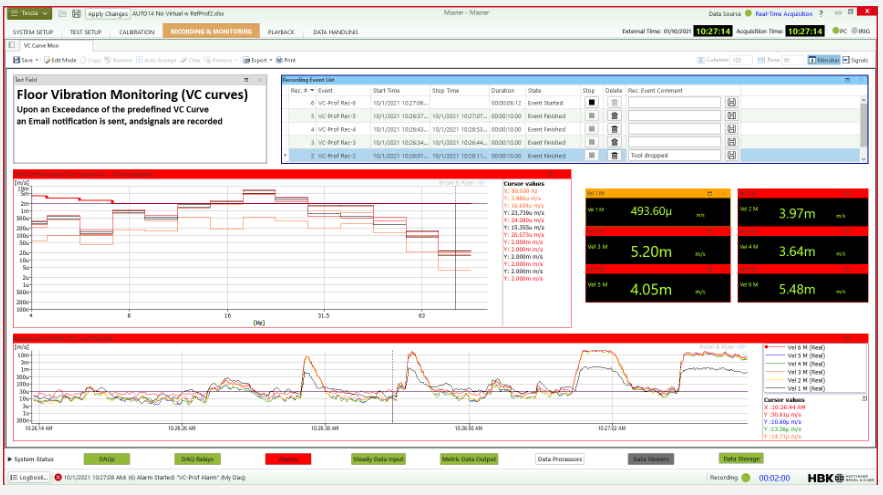Open the Calibration tab

136,32
